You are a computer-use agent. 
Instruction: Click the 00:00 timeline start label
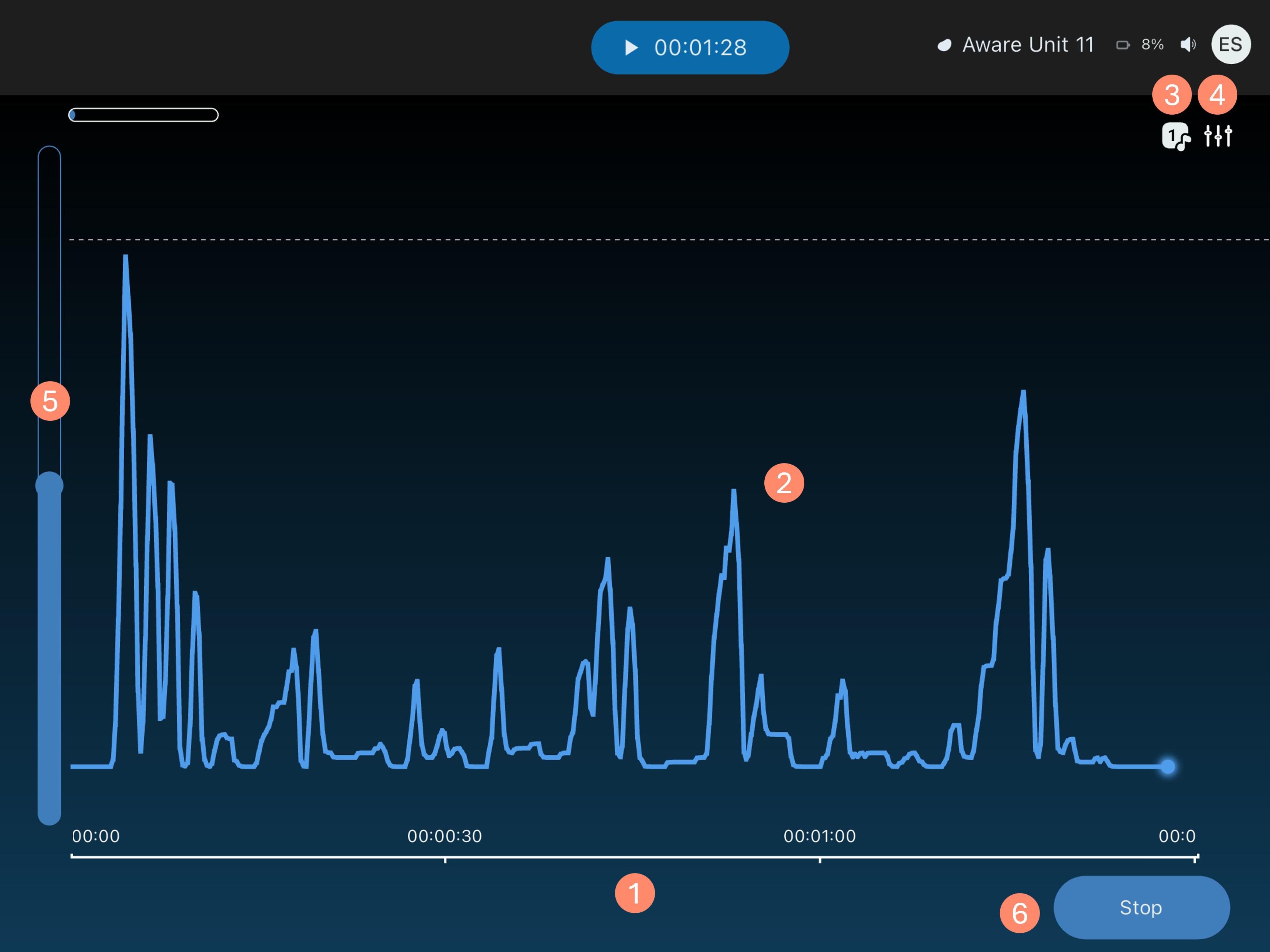point(96,836)
